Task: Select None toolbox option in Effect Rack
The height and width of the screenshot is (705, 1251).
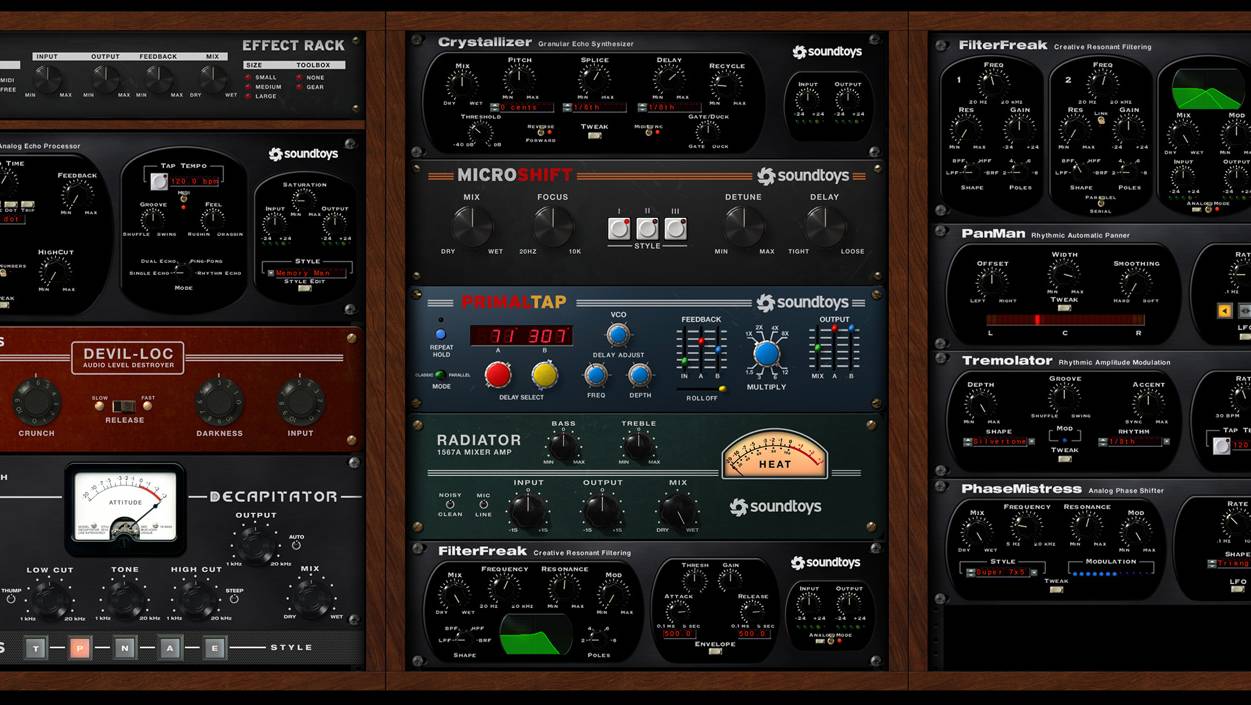Action: (300, 77)
